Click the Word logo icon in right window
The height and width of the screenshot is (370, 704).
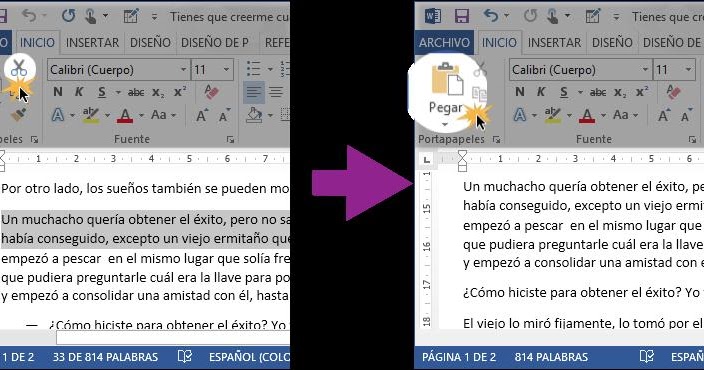point(433,17)
